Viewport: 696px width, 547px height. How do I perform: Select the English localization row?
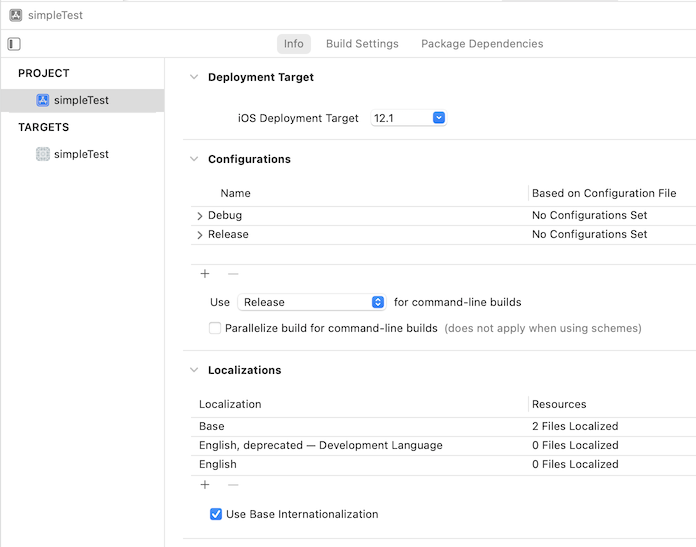click(443, 465)
